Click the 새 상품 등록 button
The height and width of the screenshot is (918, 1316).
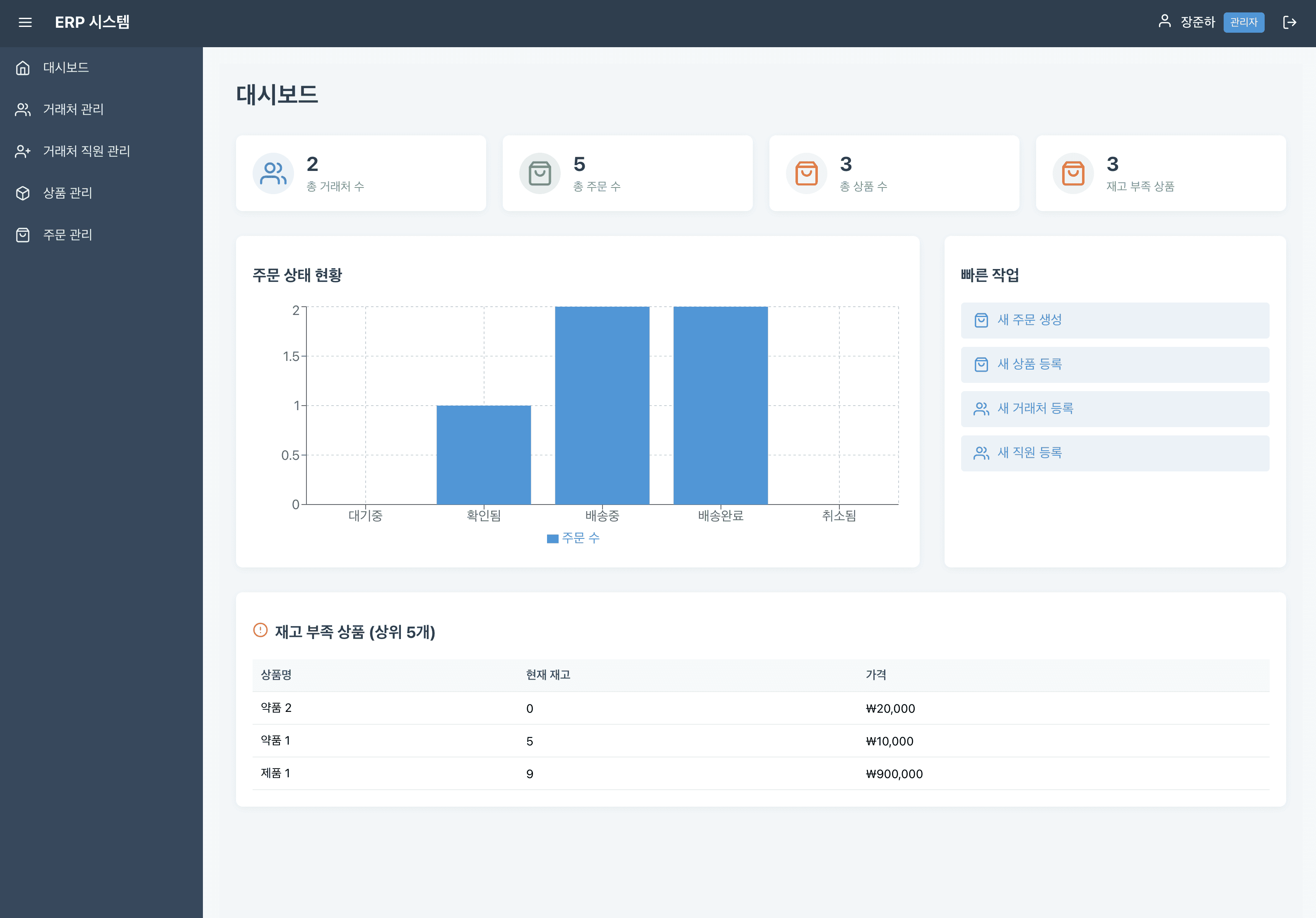pos(1115,365)
